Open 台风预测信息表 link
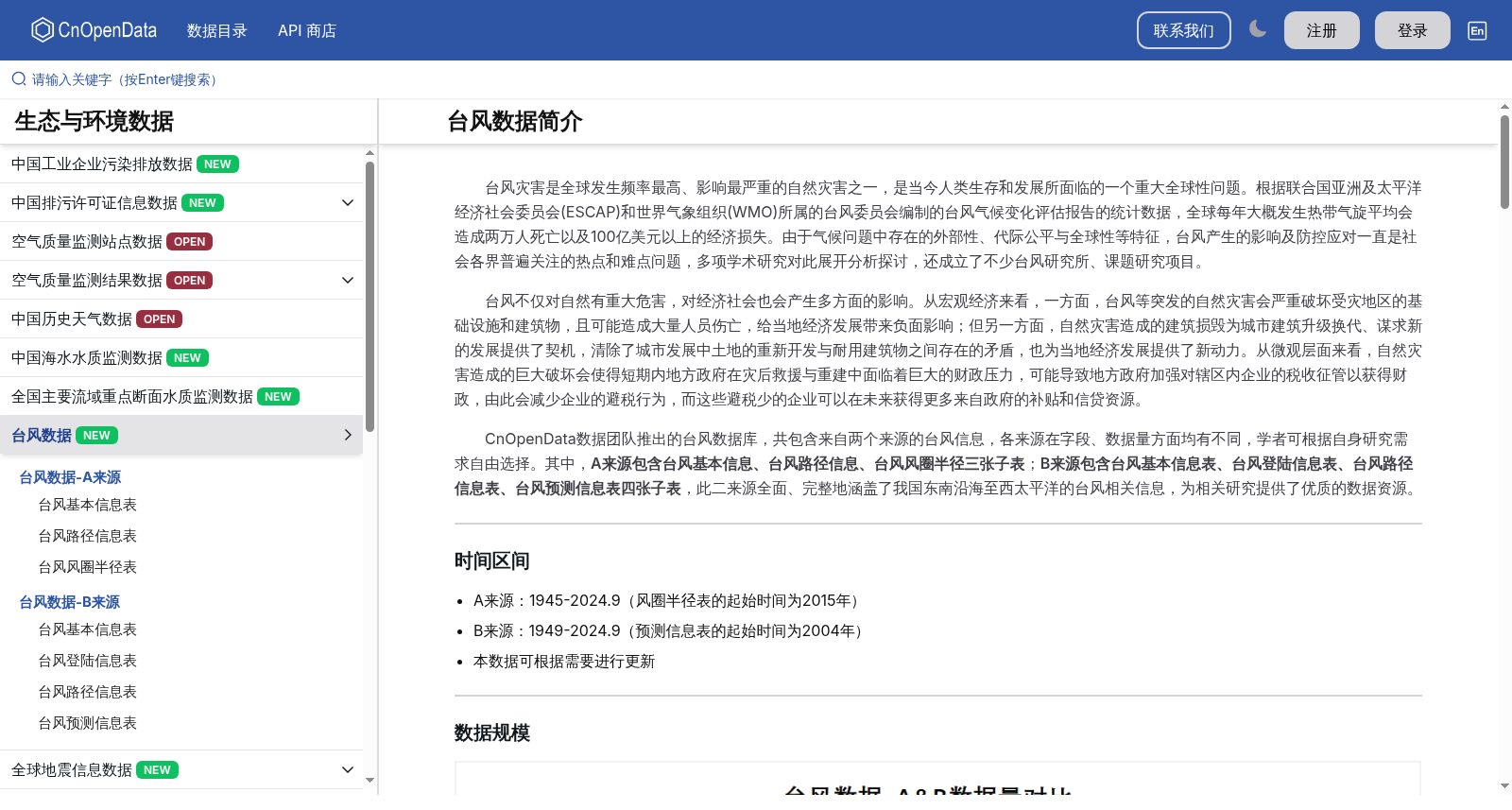 tap(87, 723)
